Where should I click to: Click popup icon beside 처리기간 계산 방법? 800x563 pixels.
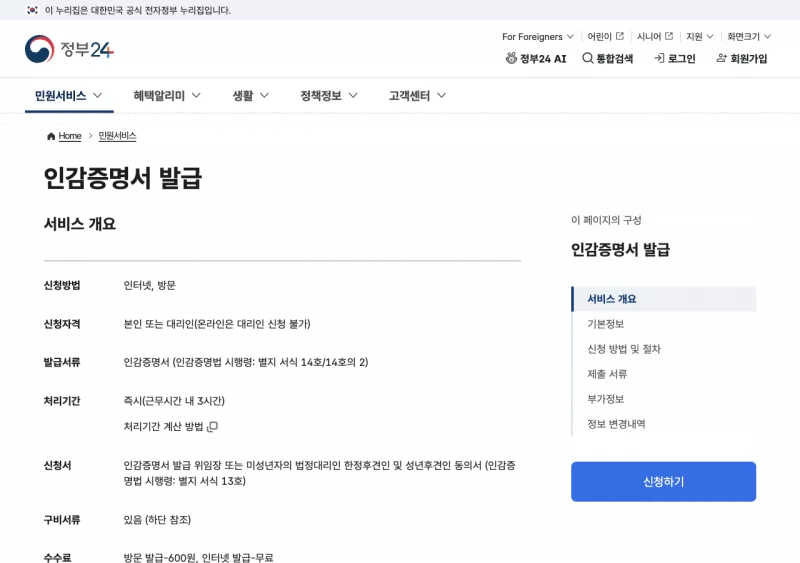click(x=212, y=427)
